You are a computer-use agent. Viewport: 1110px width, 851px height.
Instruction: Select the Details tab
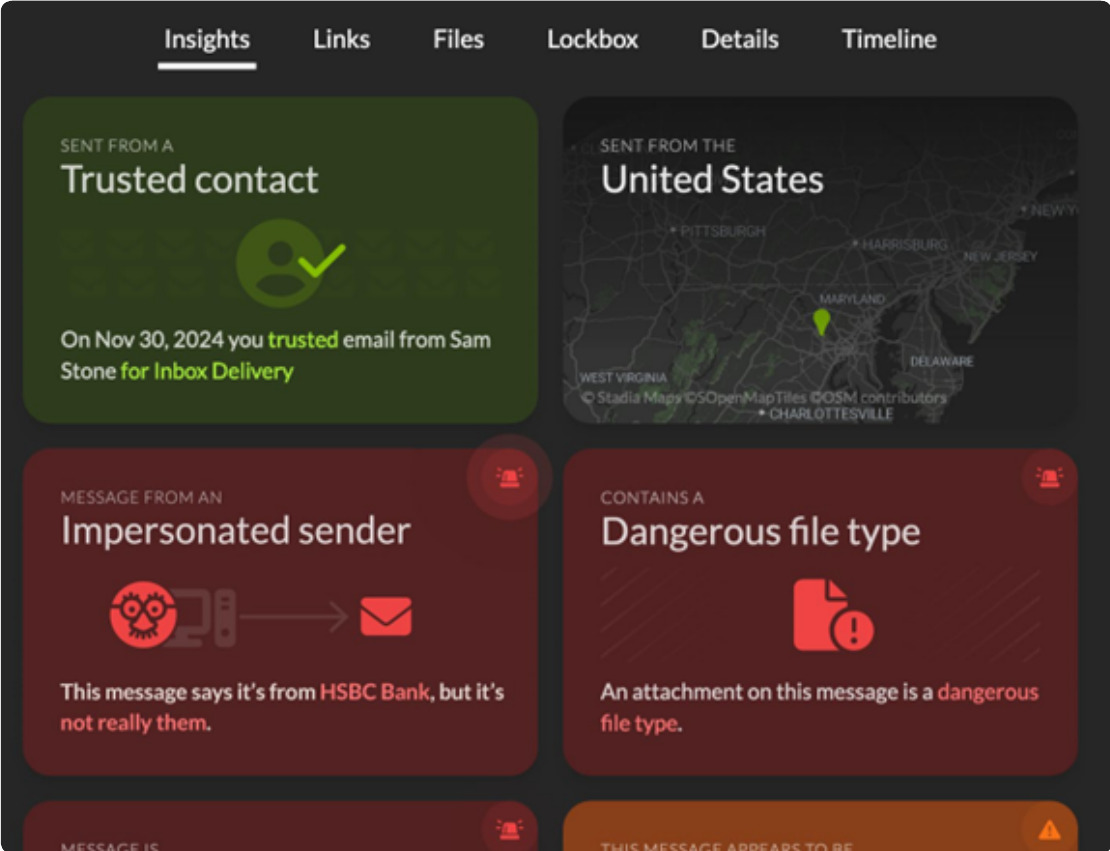click(x=740, y=40)
